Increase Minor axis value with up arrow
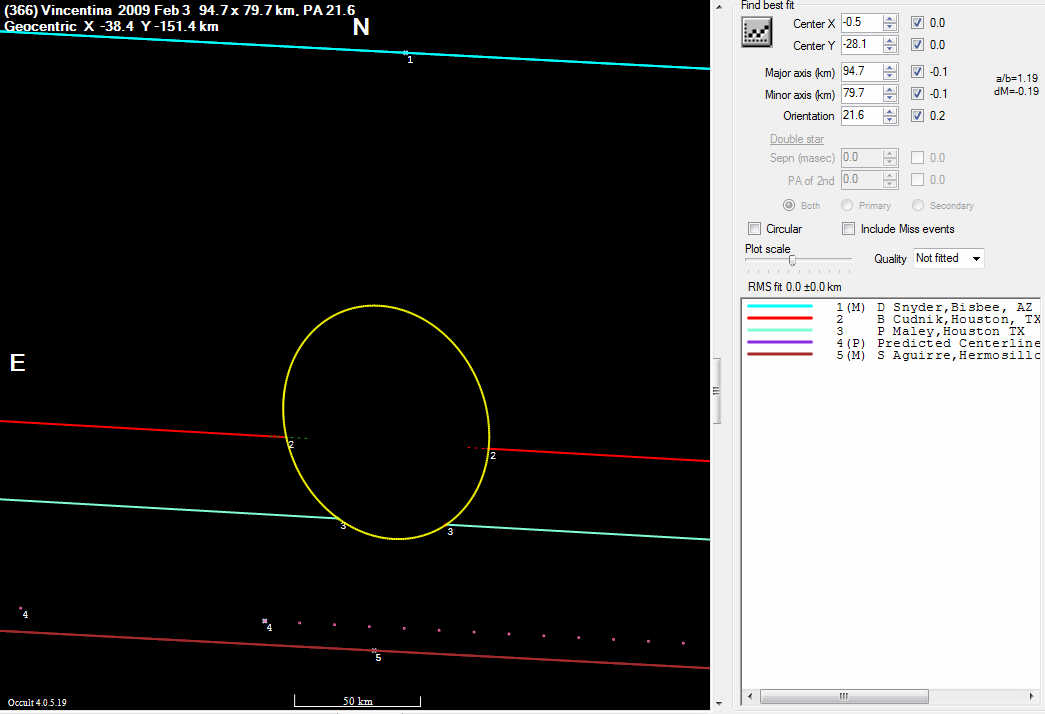This screenshot has height=714, width=1045. (890, 89)
